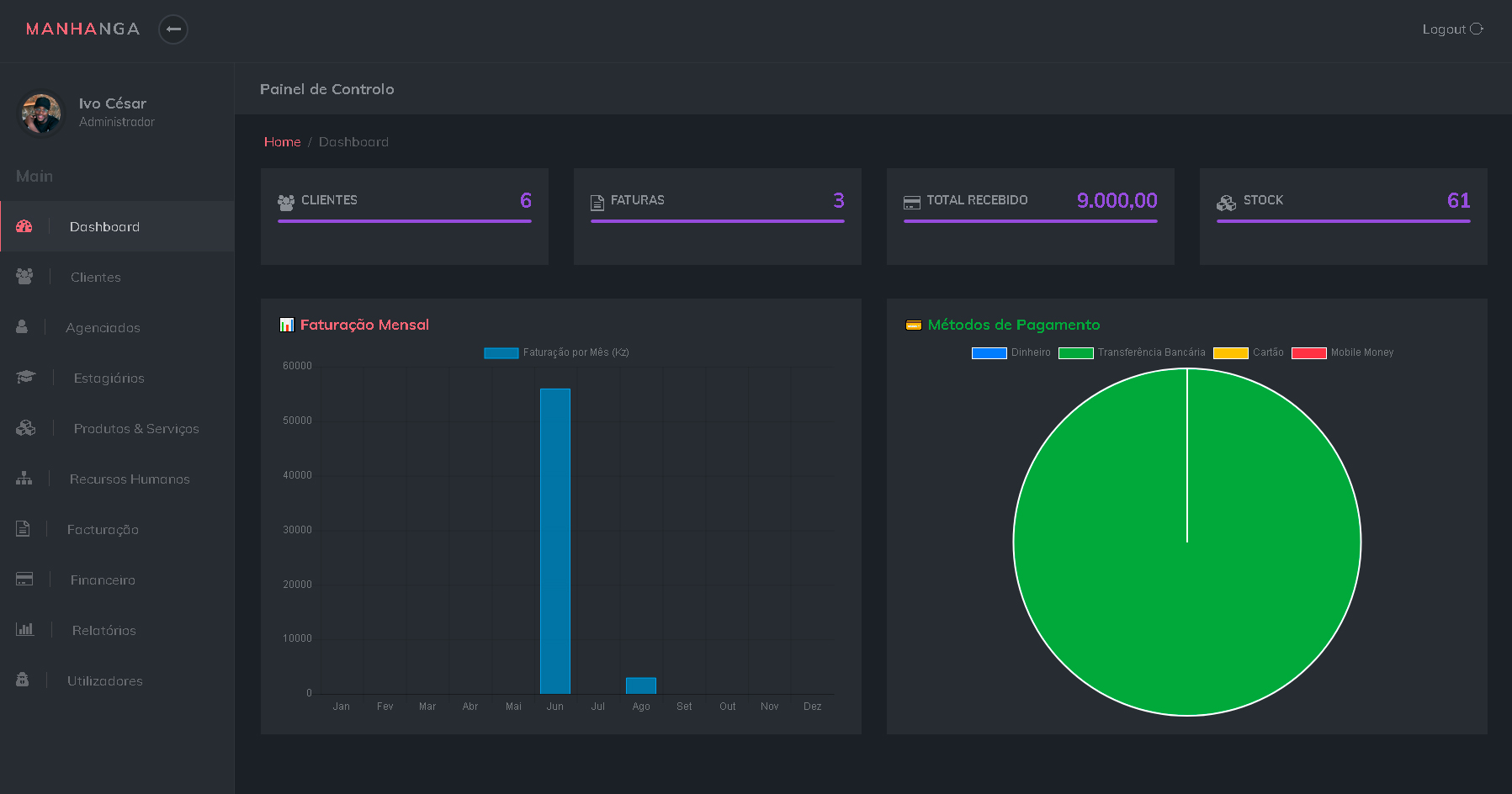Screen dimensions: 1512x794
Task: Go to Home via breadcrumb link
Action: pos(282,142)
